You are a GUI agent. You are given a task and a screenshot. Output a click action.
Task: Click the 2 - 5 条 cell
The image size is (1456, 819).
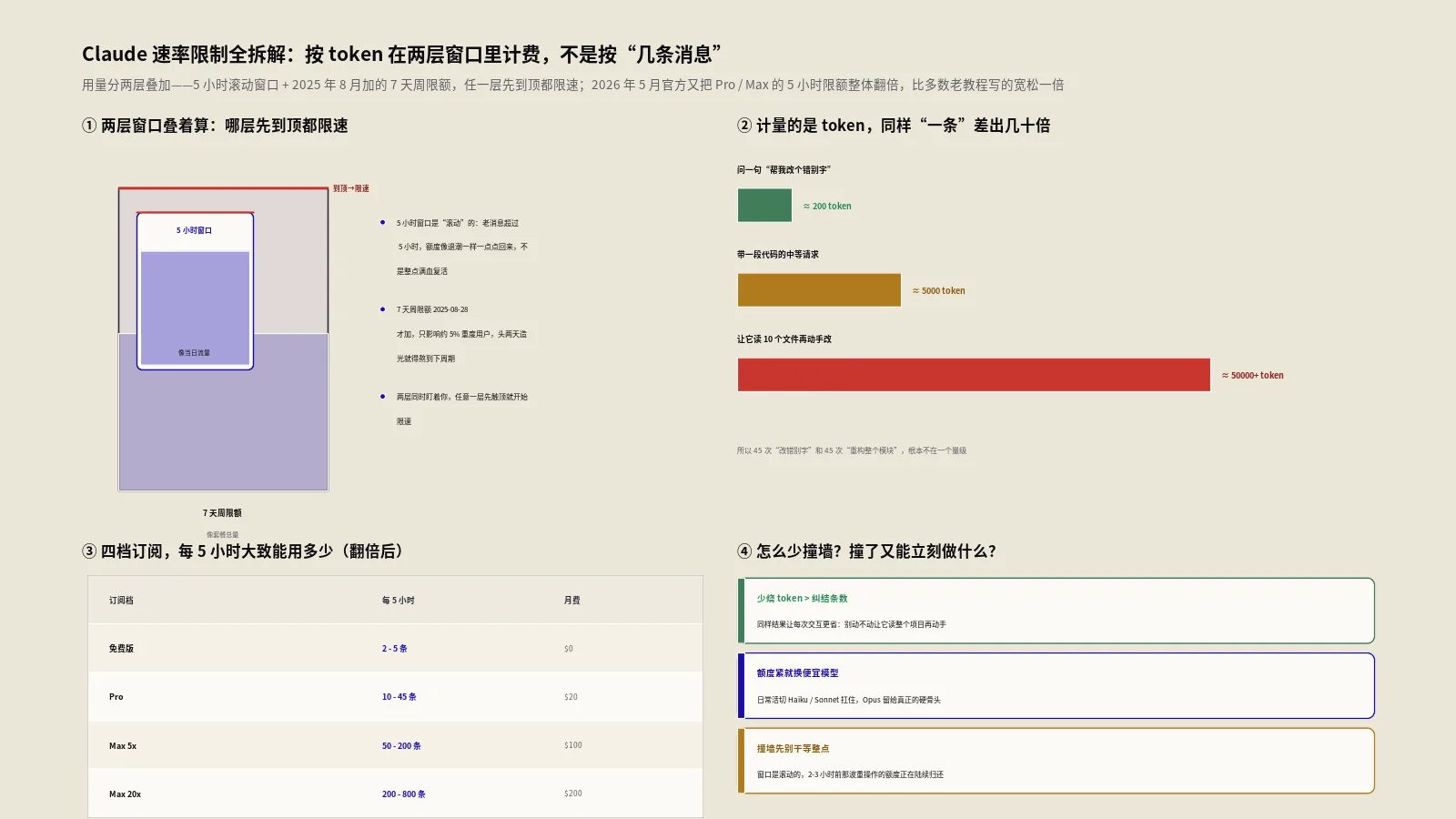(x=394, y=649)
